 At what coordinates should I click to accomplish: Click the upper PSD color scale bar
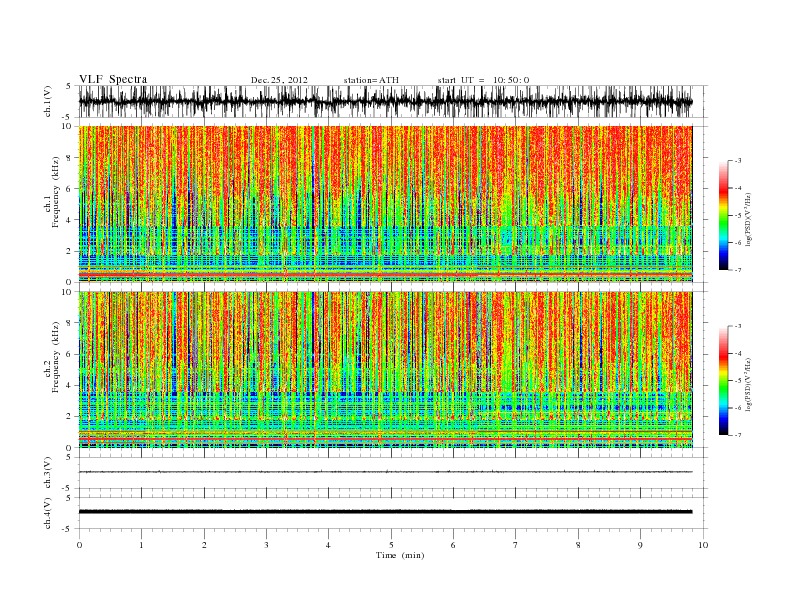(x=723, y=215)
